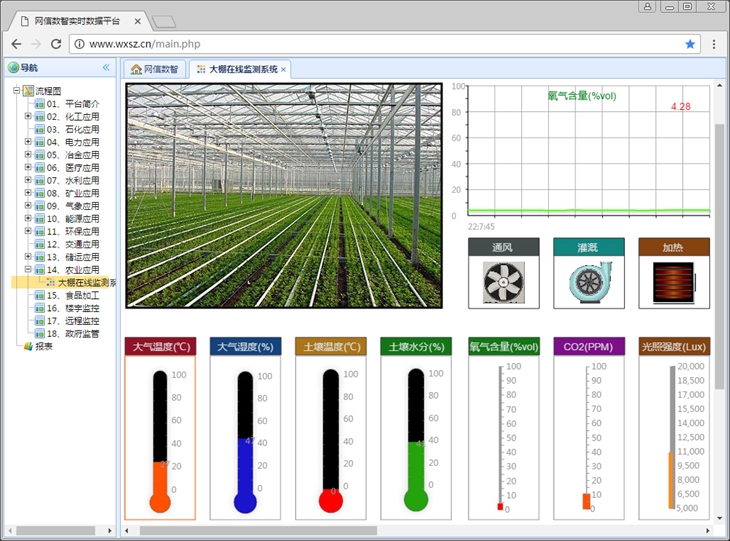Click the address bar URL field
The image size is (730, 541).
[385, 44]
